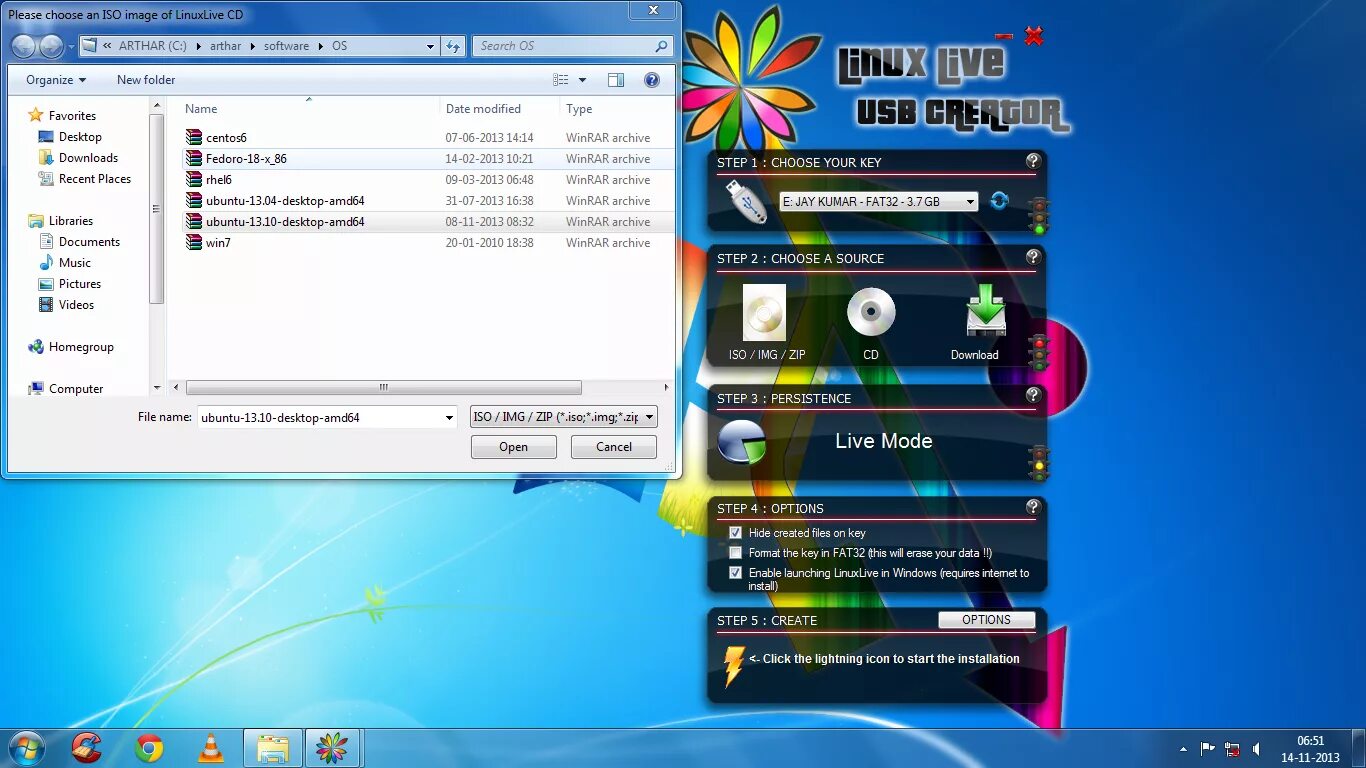Click the software breadcrumb in address bar
1366x768 pixels.
tap(286, 46)
